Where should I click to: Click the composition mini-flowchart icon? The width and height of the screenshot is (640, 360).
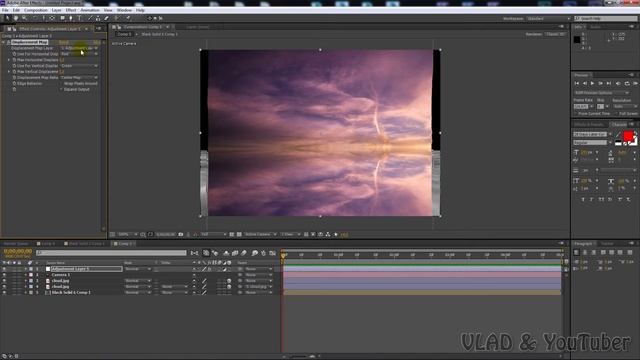[x=194, y=253]
